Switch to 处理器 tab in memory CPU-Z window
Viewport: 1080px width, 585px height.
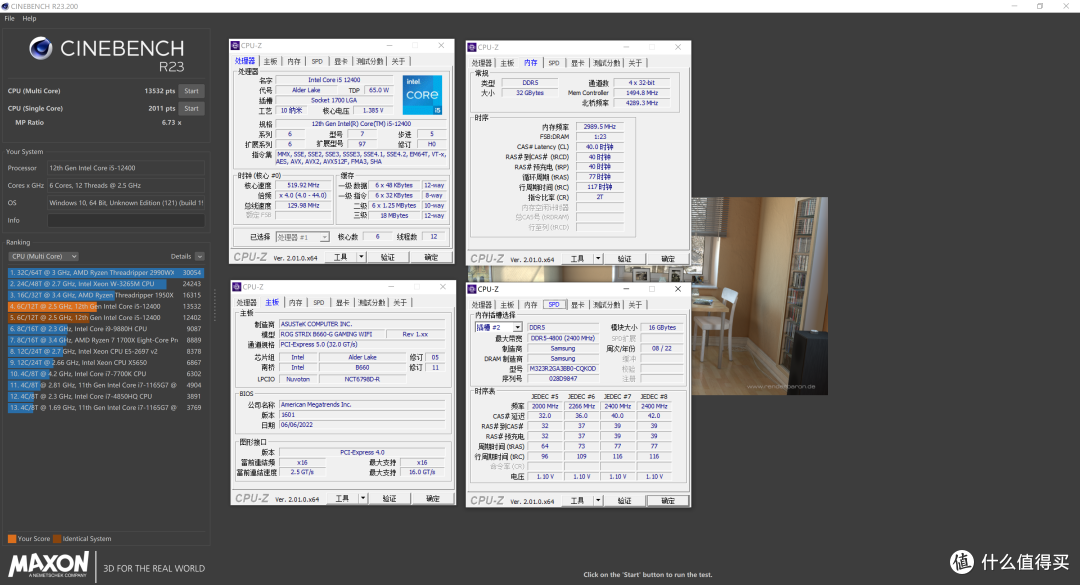(482, 63)
